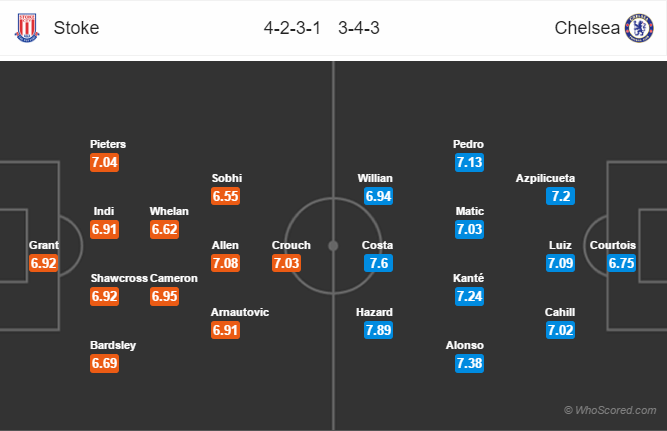The image size is (667, 431).
Task: Click player name Shawcross
Action: pos(119,278)
